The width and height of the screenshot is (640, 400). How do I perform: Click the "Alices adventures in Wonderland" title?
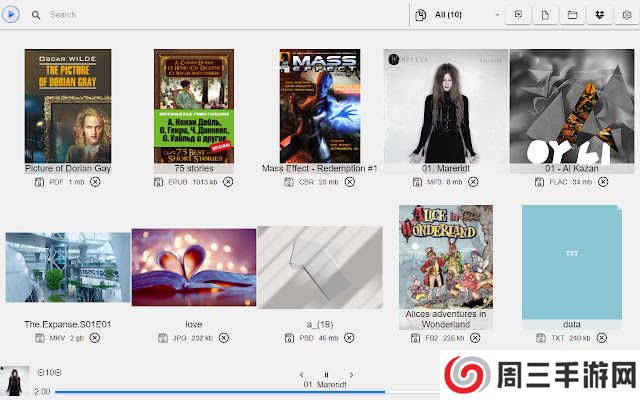(x=446, y=319)
